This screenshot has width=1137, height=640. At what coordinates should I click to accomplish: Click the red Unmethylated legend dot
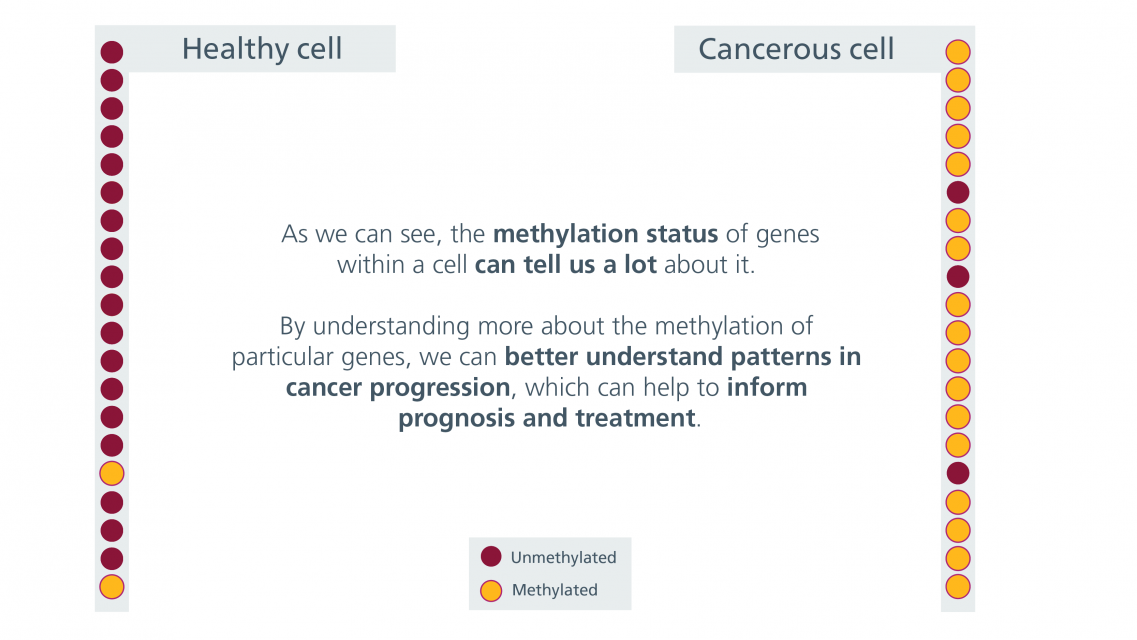(x=491, y=557)
